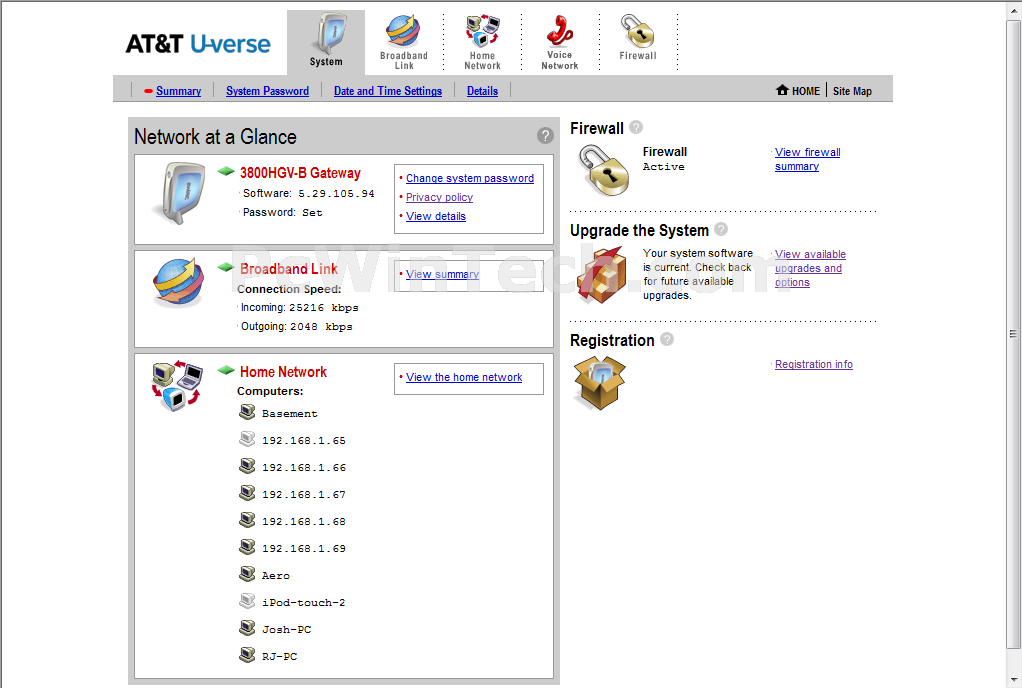
Task: Click the 3800HGV-B Gateway heading
Action: (x=300, y=173)
